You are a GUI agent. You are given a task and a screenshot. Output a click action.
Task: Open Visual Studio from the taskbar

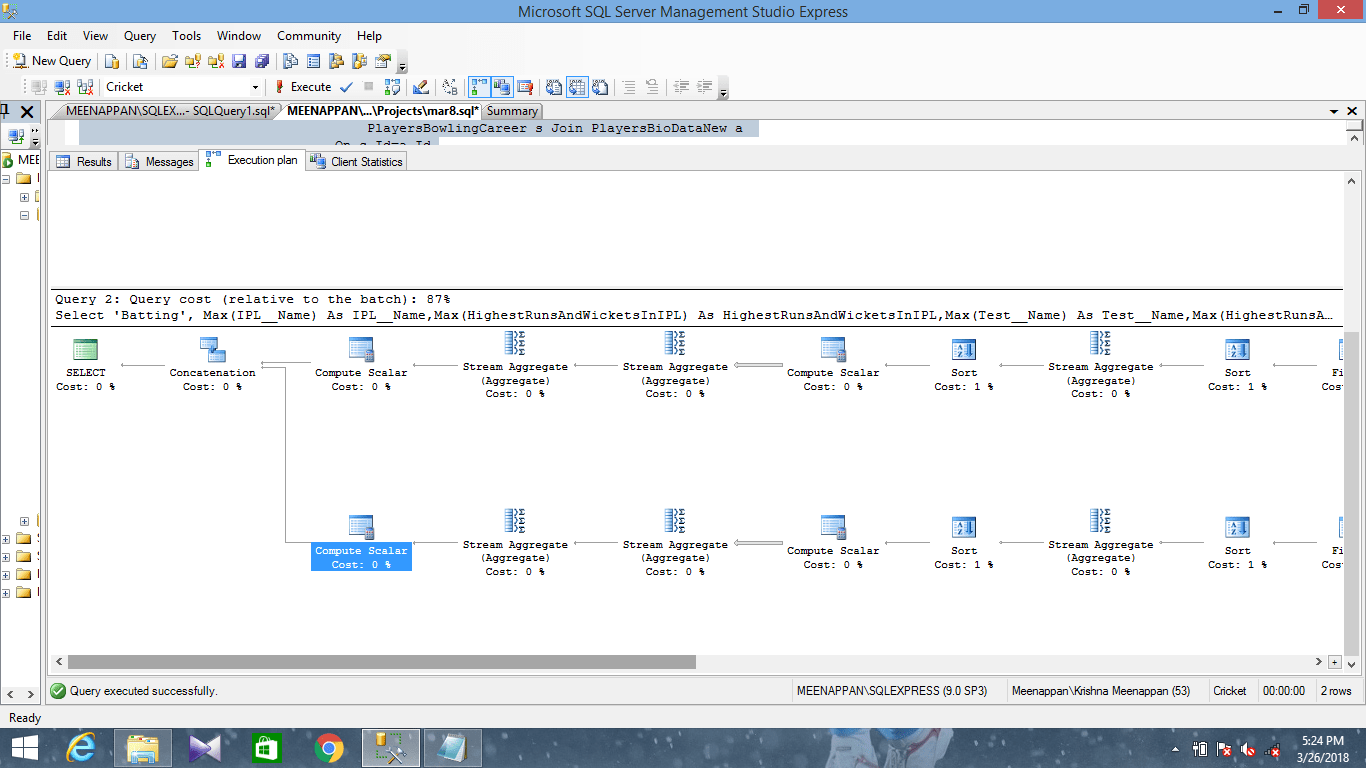[x=204, y=748]
